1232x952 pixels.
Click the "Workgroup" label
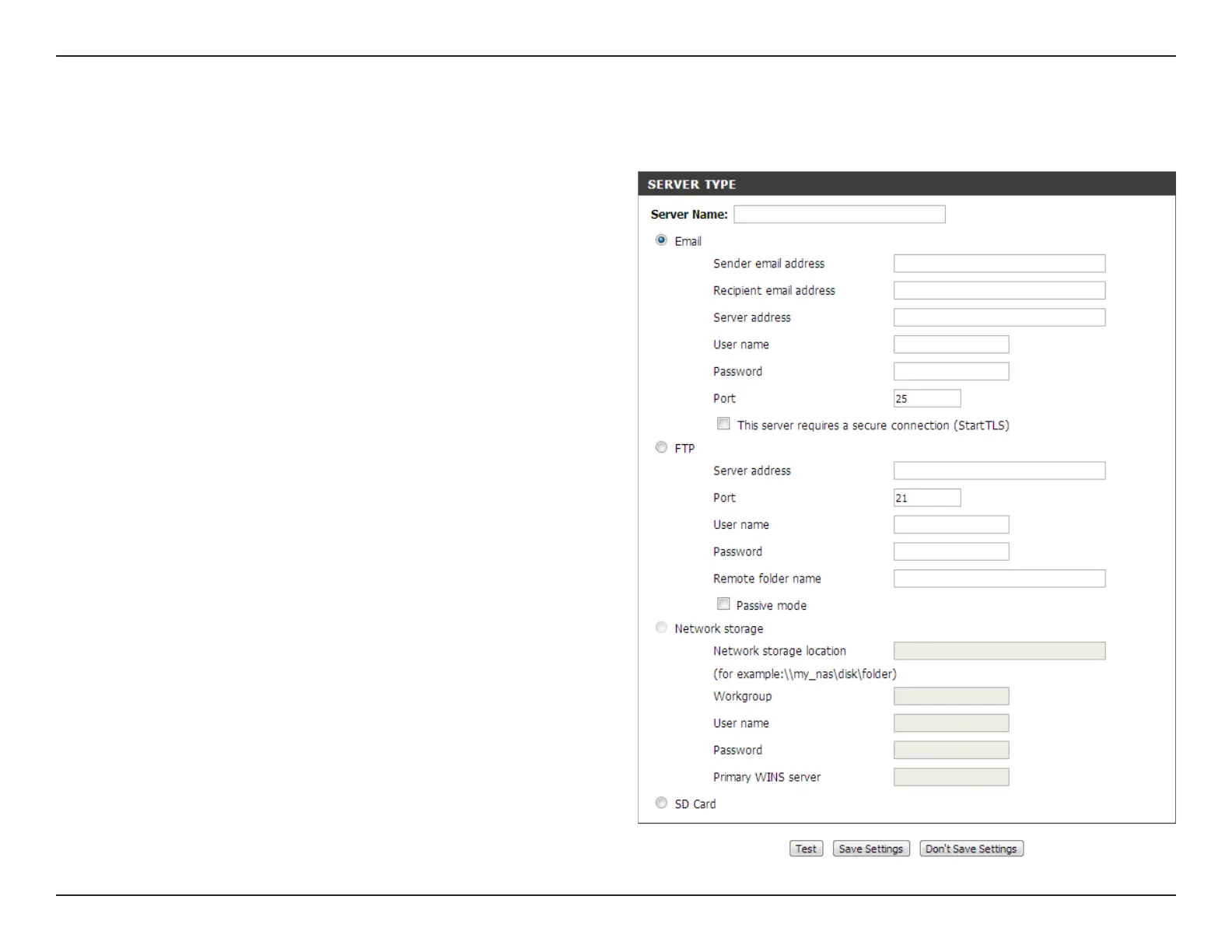(743, 696)
